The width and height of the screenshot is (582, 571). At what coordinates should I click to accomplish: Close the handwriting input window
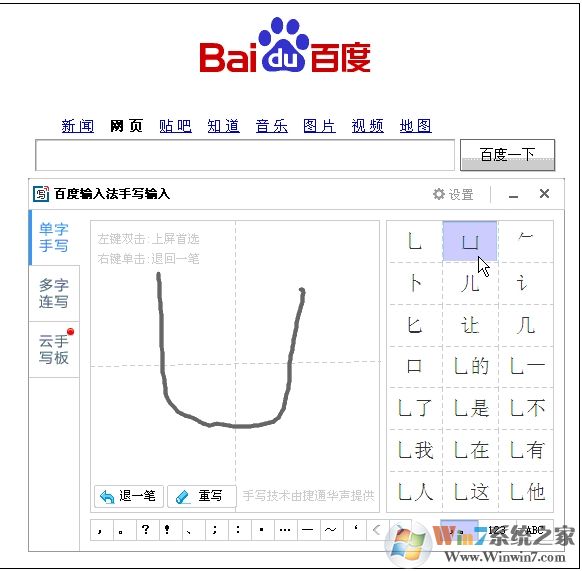coord(544,193)
